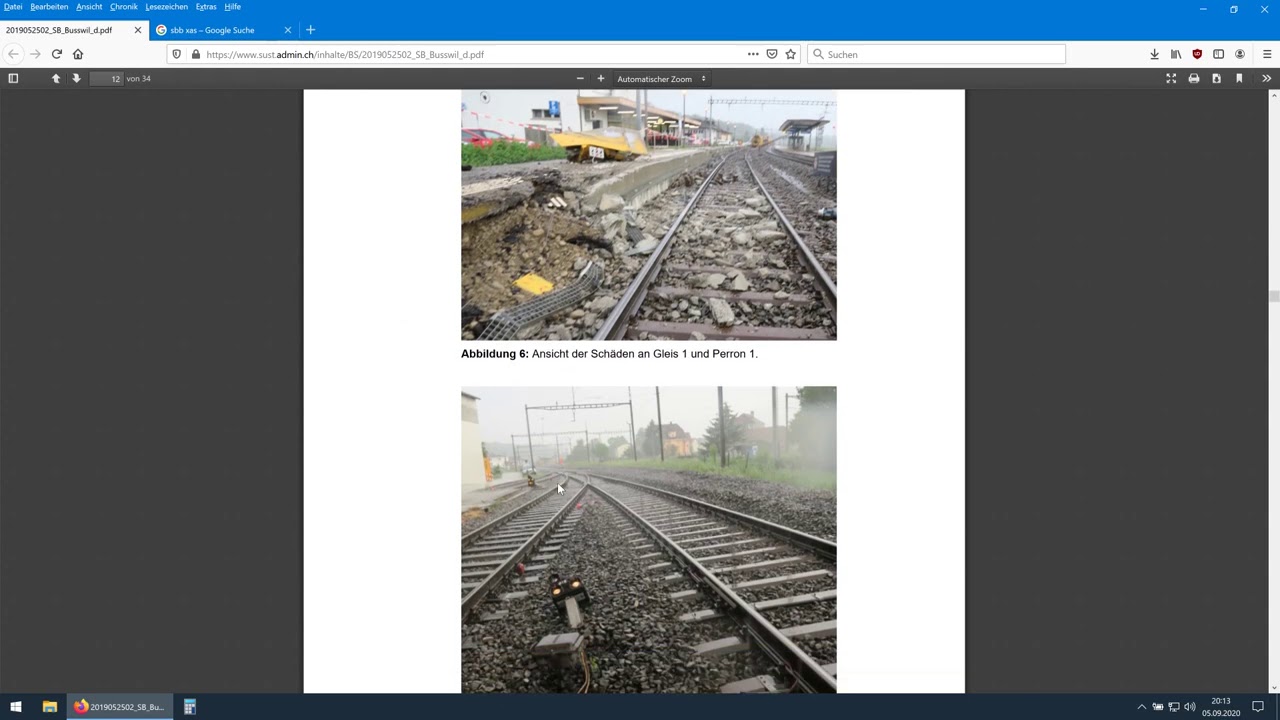Screen dimensions: 1280x720
Task: Toggle the PDF viewer sidebar
Action: pyautogui.click(x=13, y=78)
